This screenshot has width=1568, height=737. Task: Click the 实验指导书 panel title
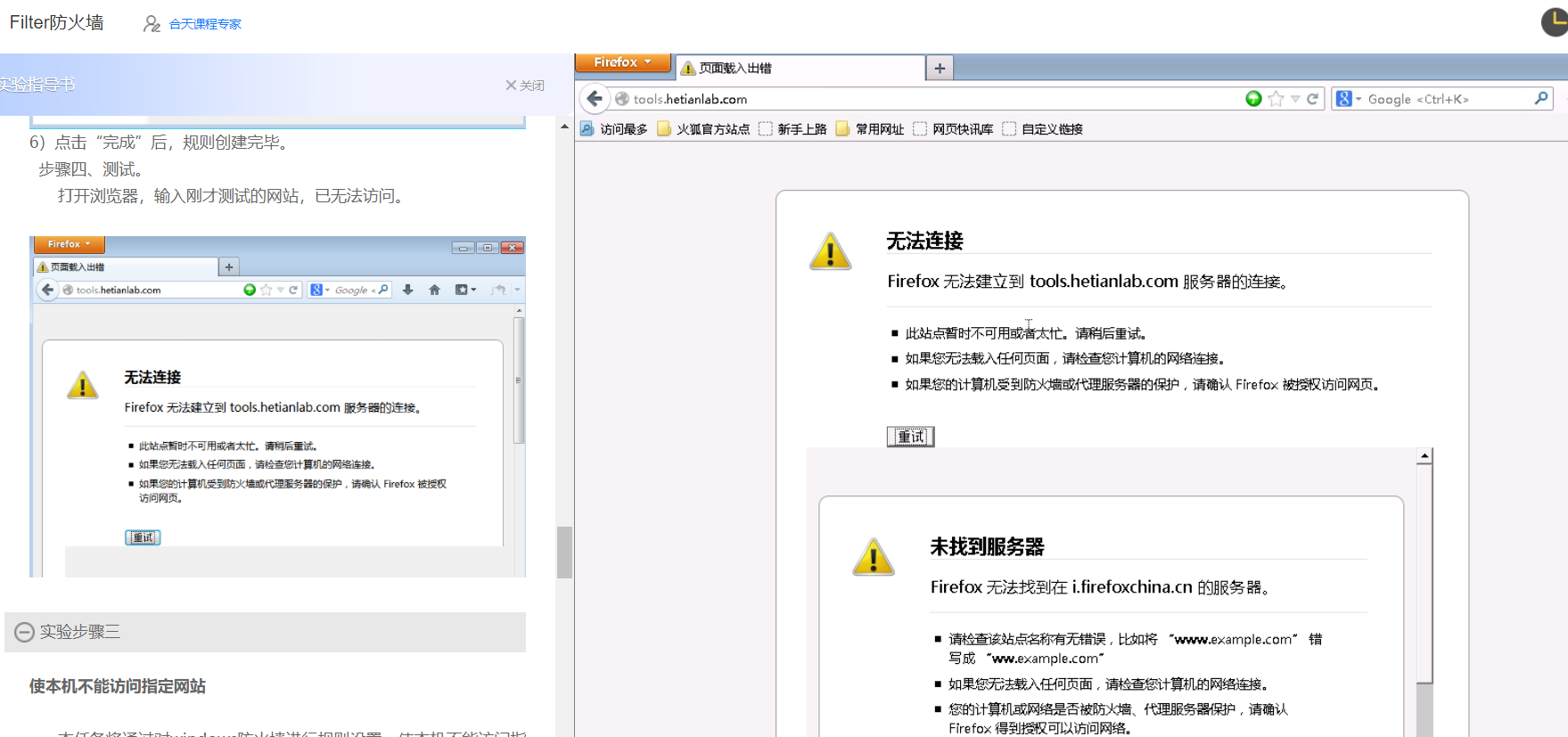click(37, 85)
